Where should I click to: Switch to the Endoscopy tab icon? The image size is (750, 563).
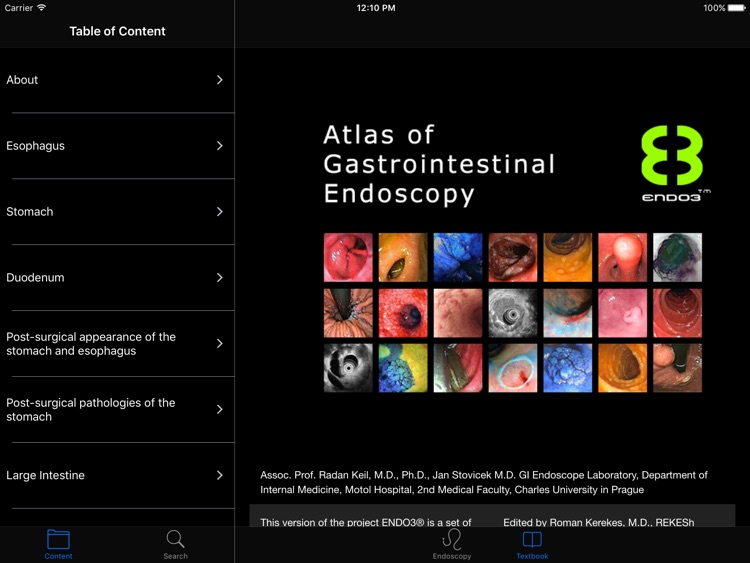coord(452,539)
